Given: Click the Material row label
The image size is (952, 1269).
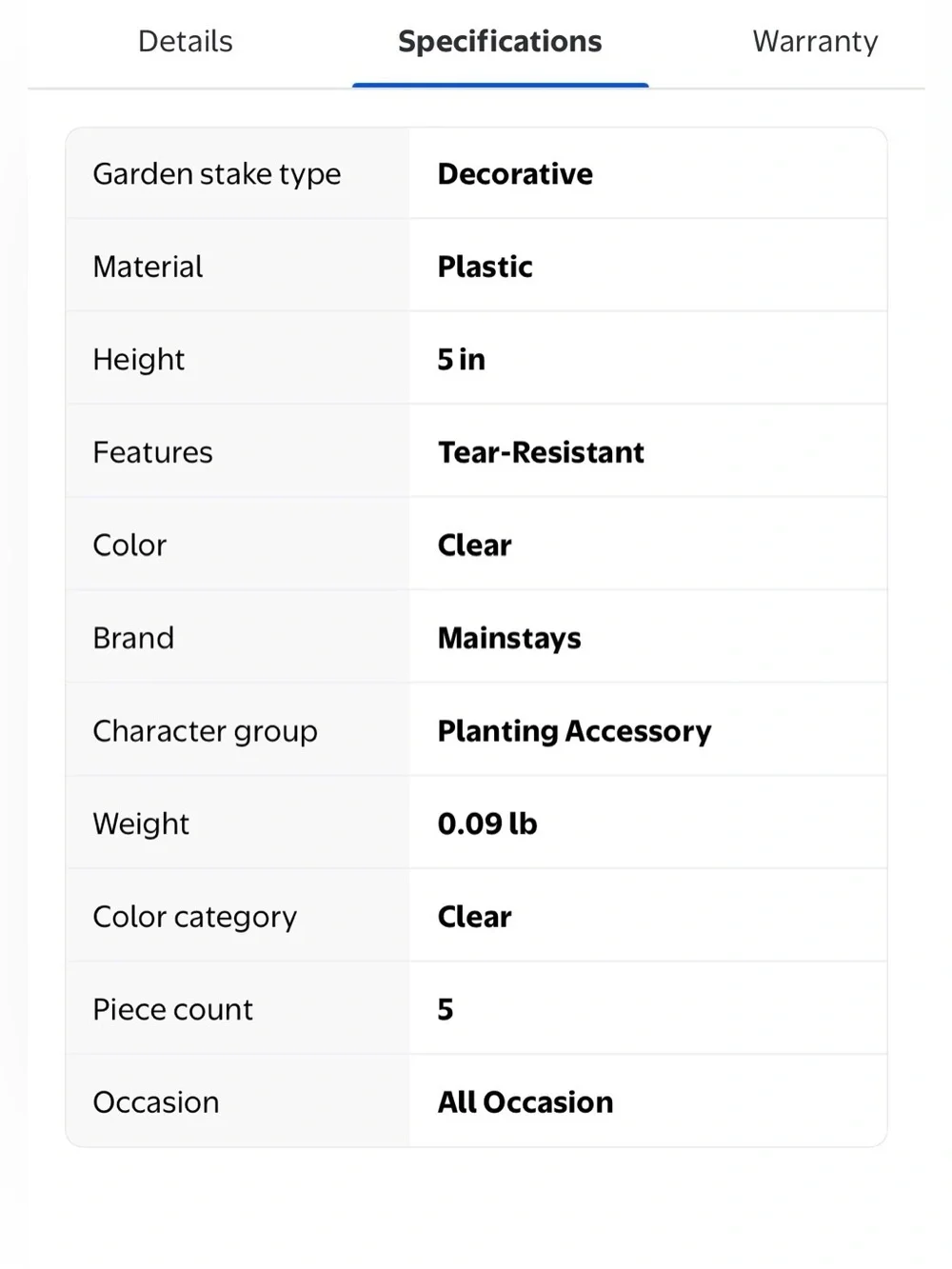Looking at the screenshot, I should [148, 267].
